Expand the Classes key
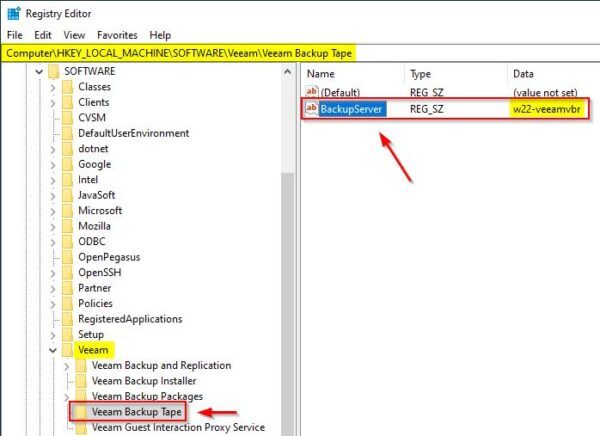Screen dimensions: 600x436 [x=53, y=88]
